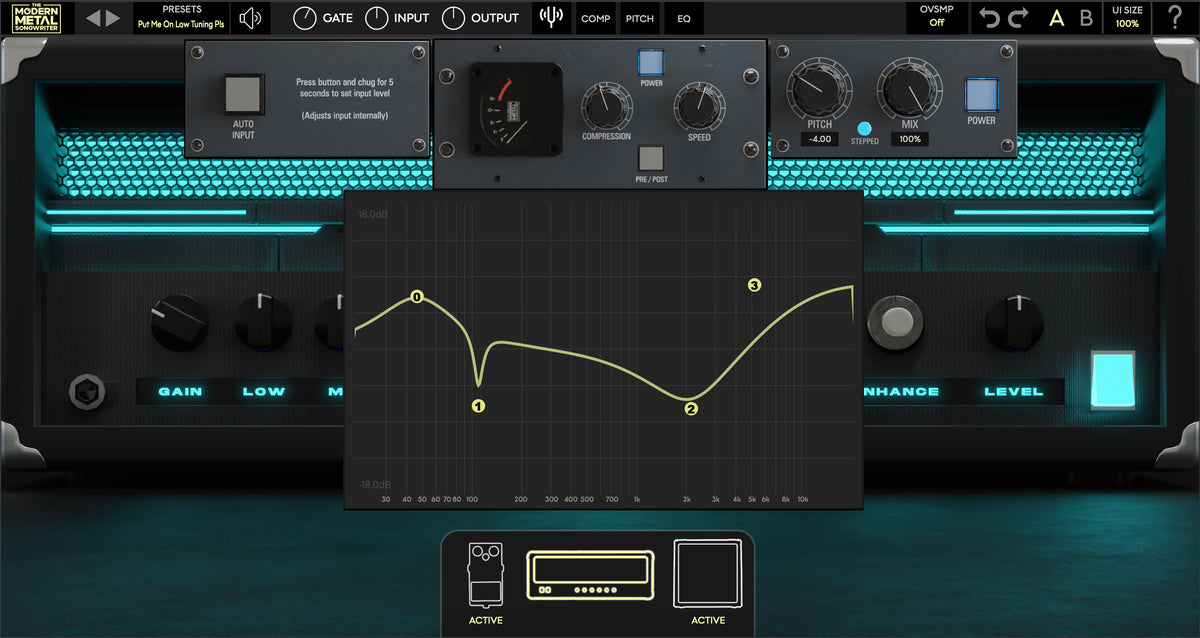Open the UI SIZE 100% selector

click(x=1127, y=17)
